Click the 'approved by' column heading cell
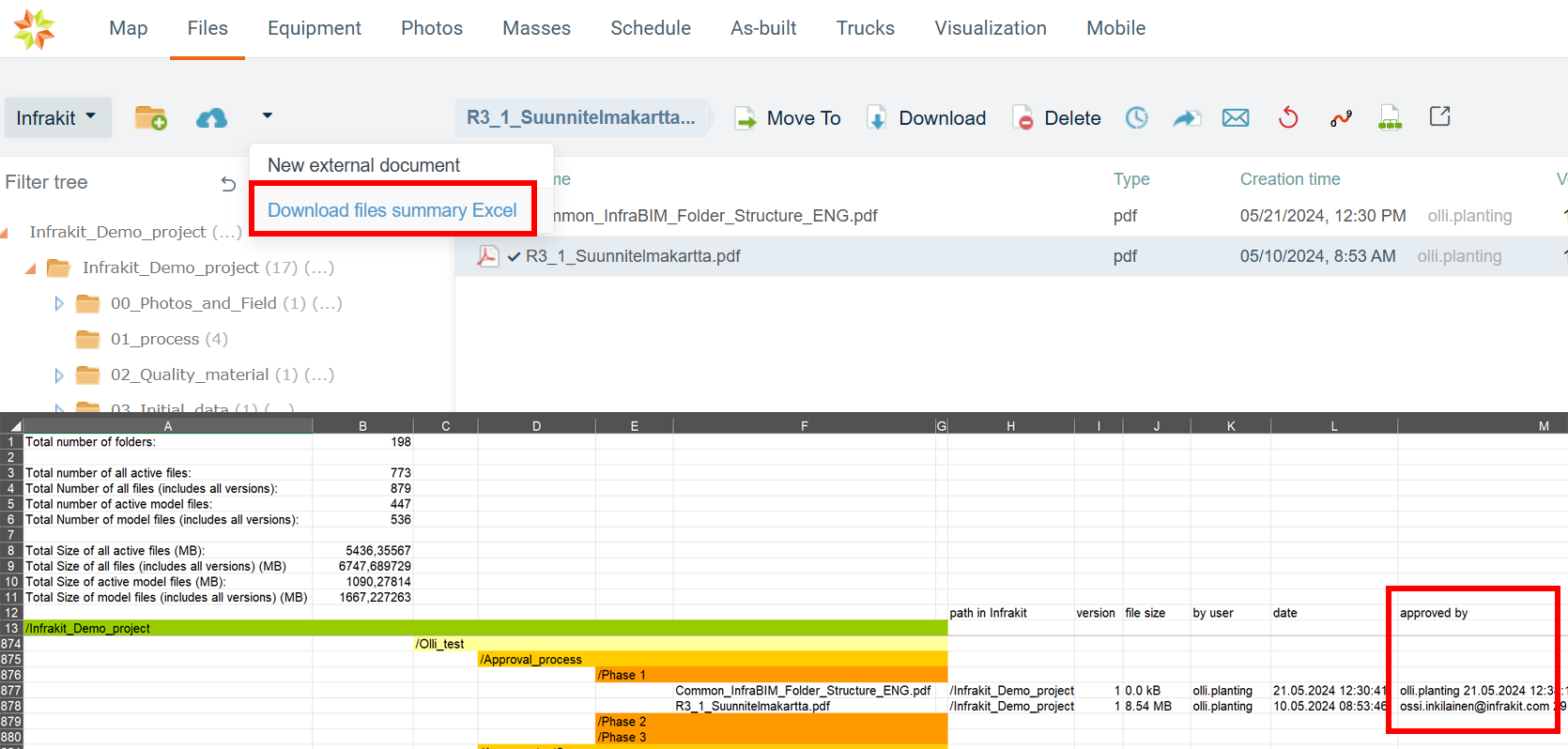The width and height of the screenshot is (1568, 749). [1434, 613]
